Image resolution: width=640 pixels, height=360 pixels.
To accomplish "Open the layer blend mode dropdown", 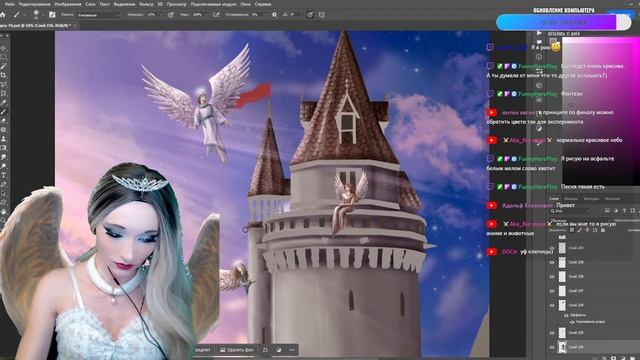I will click(x=580, y=221).
